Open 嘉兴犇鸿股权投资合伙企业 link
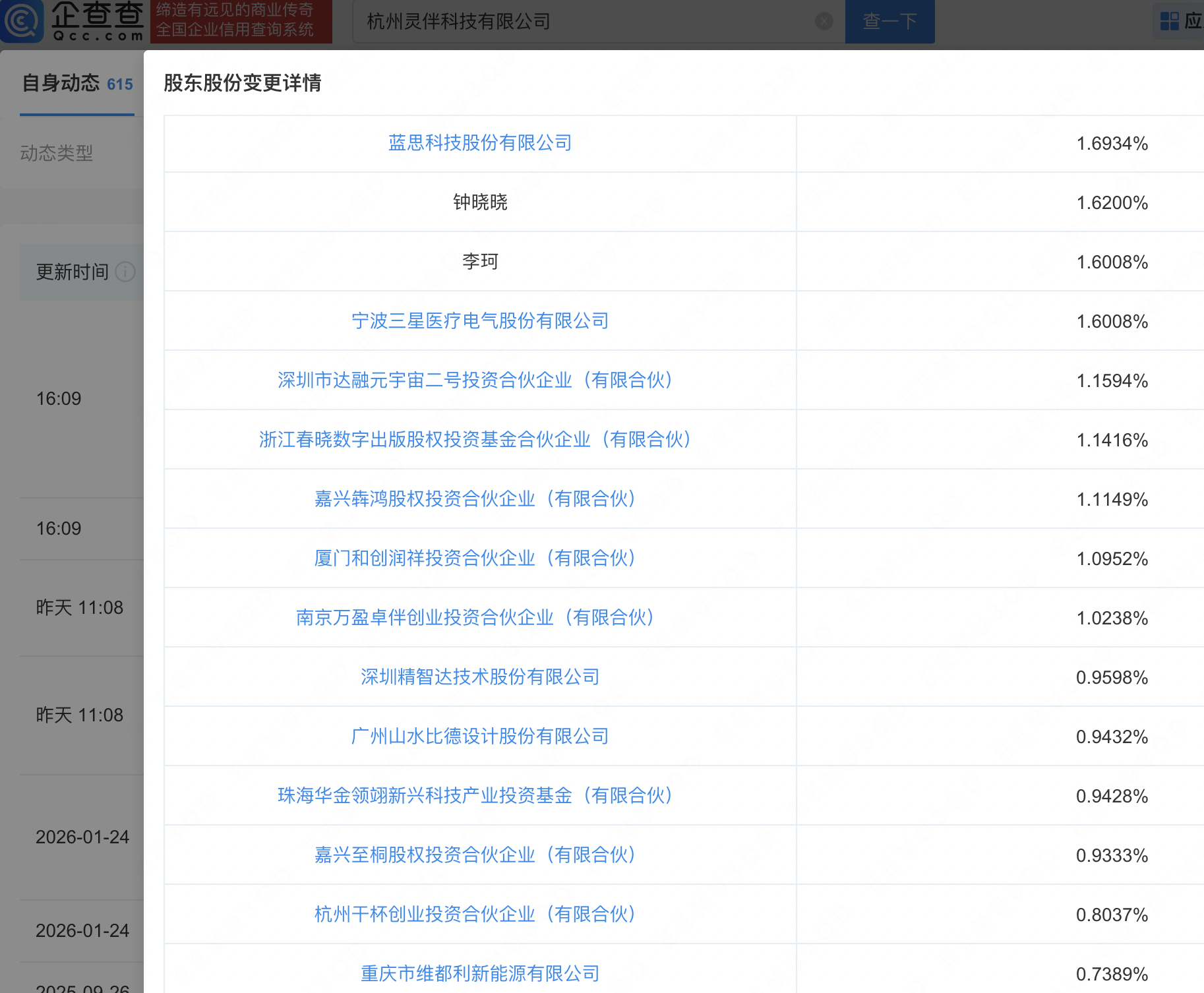Viewport: 1204px width, 993px height. pos(475,499)
